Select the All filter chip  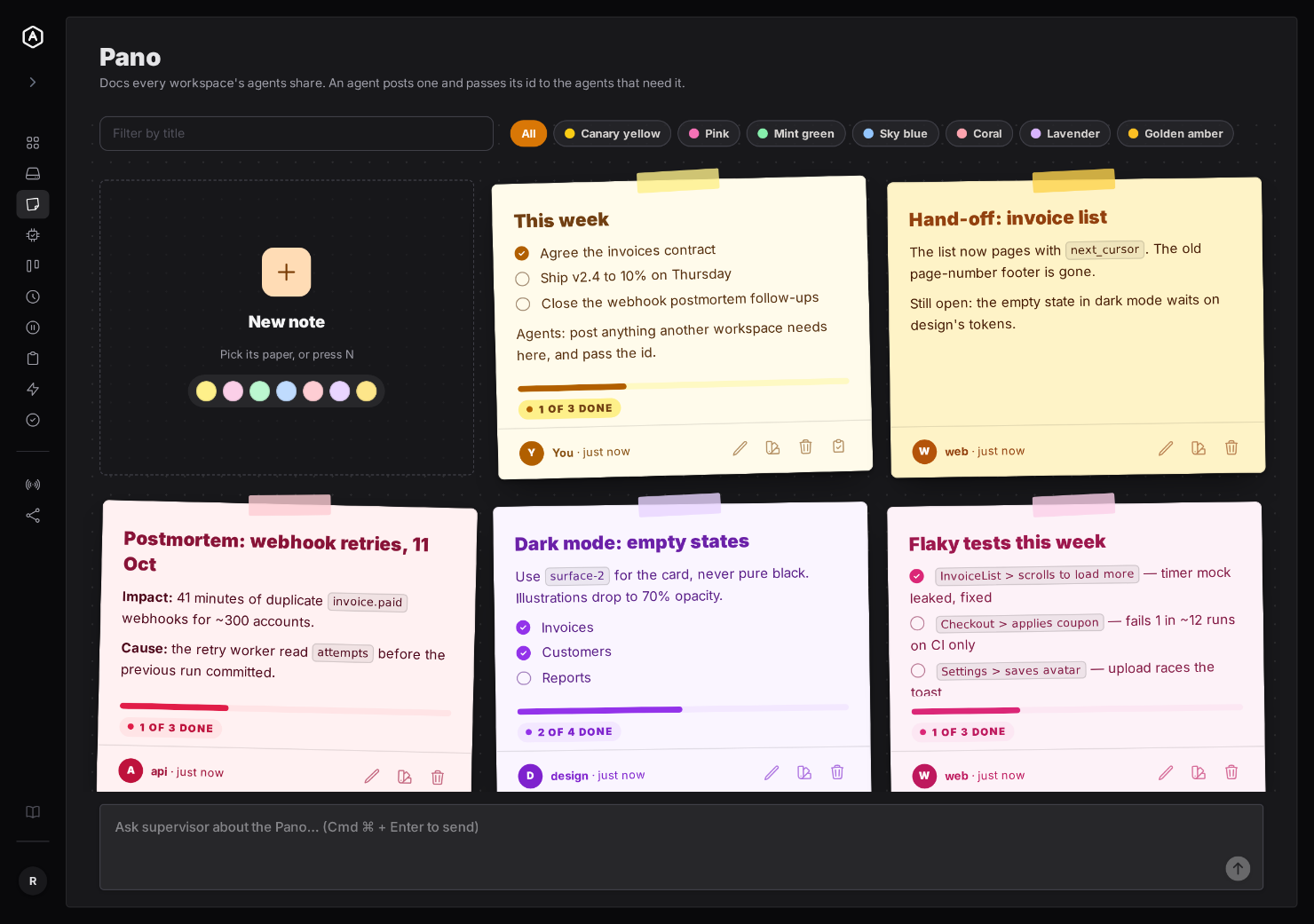tap(528, 134)
